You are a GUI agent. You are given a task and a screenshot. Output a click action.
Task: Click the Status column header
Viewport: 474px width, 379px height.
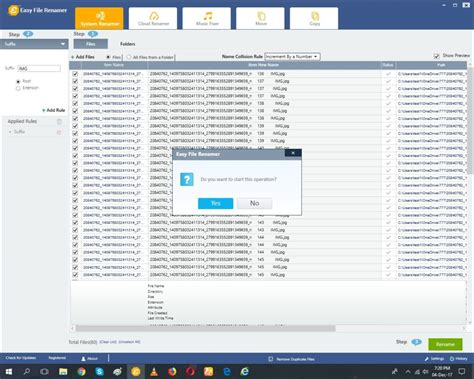point(388,65)
